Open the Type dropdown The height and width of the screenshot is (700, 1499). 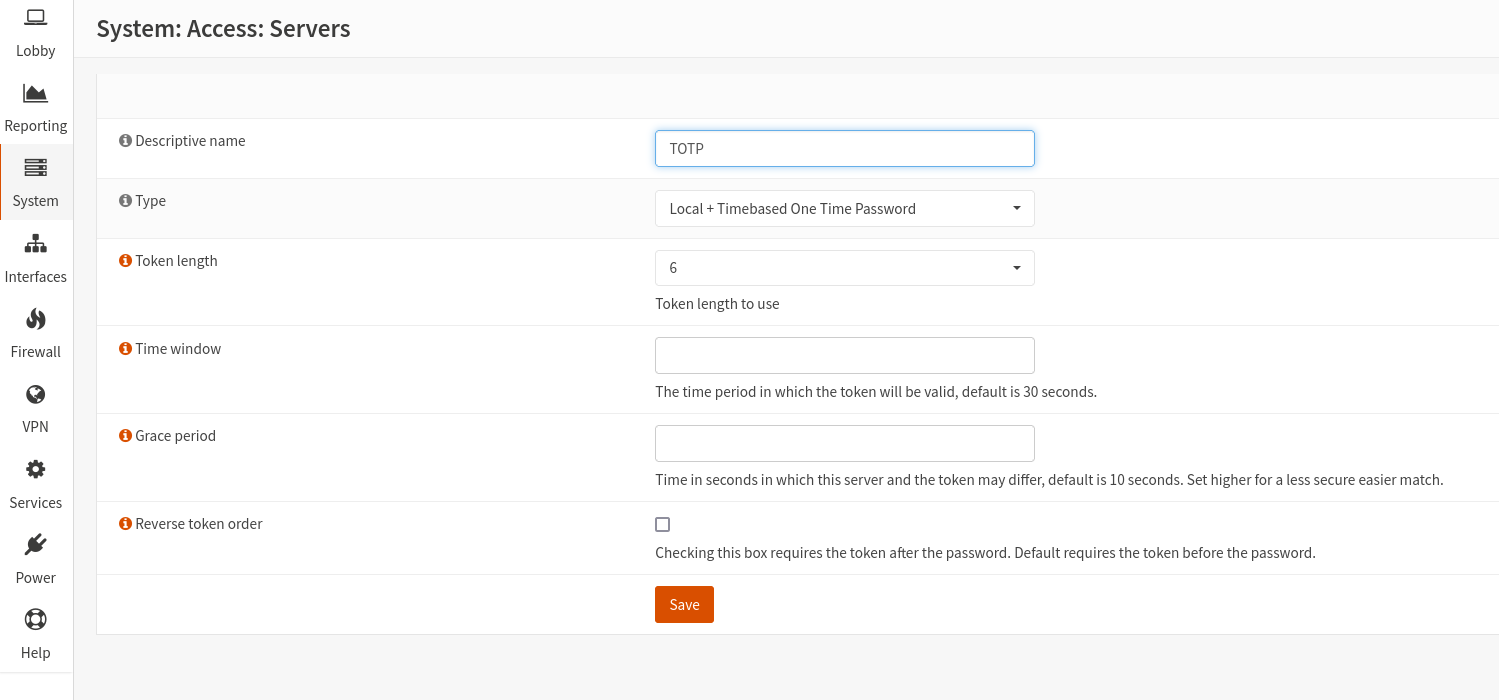[845, 209]
